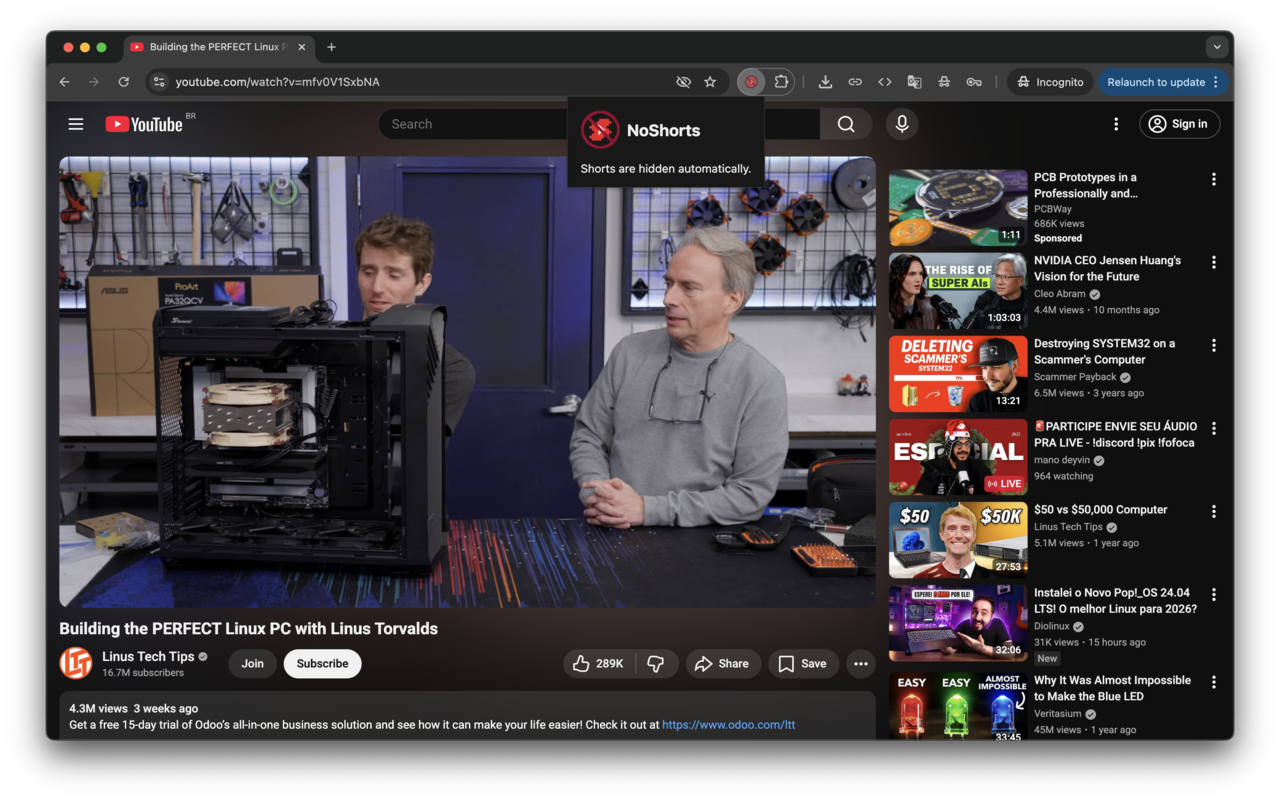1280x800 pixels.
Task: Open options for $50 vs $50,000 Computer
Action: tap(1214, 511)
